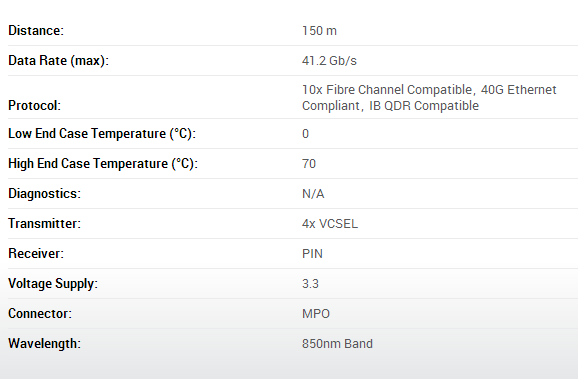
Task: Click the Protocol label
Action: (x=34, y=106)
